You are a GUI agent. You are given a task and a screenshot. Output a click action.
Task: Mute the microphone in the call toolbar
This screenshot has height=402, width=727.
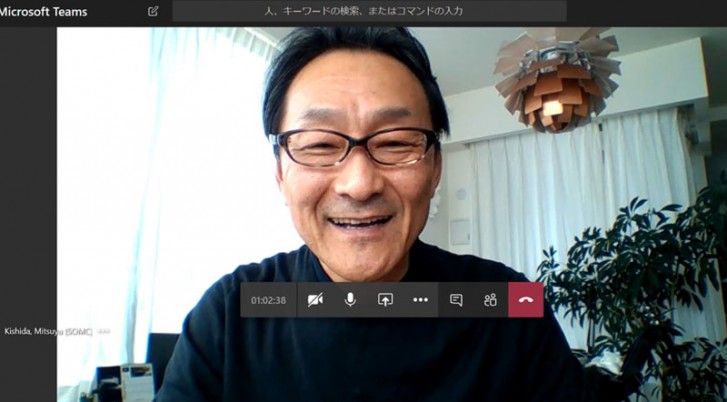tap(350, 300)
